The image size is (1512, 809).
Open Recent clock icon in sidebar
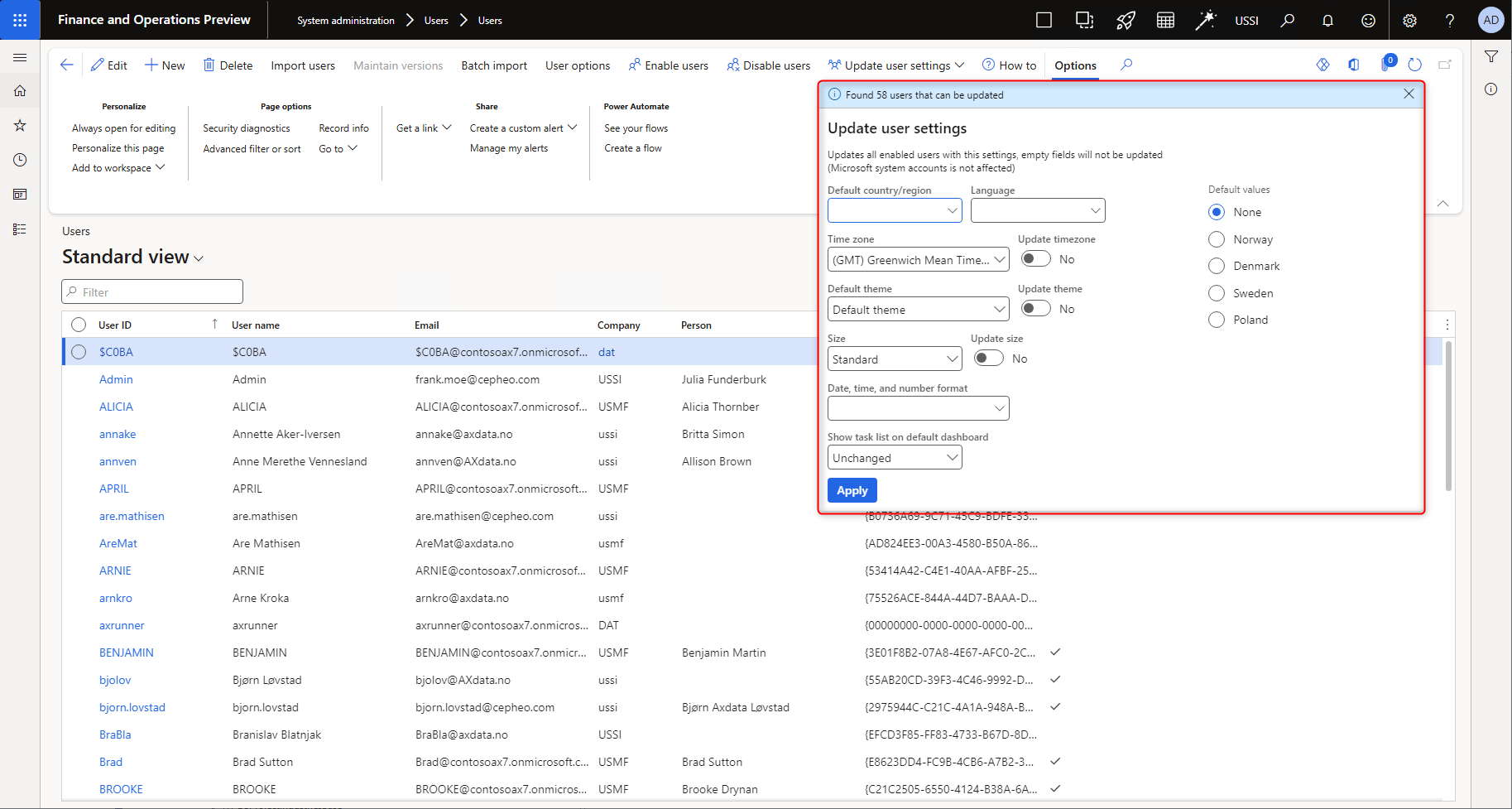(20, 160)
